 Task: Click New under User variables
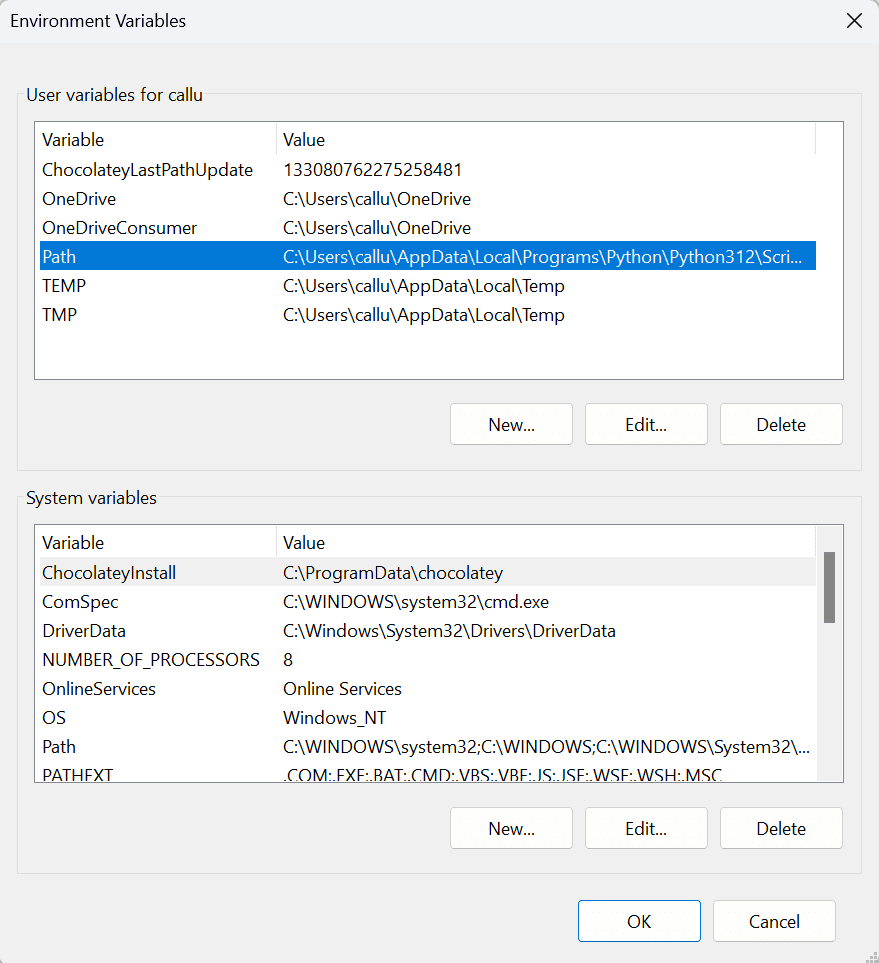[511, 424]
